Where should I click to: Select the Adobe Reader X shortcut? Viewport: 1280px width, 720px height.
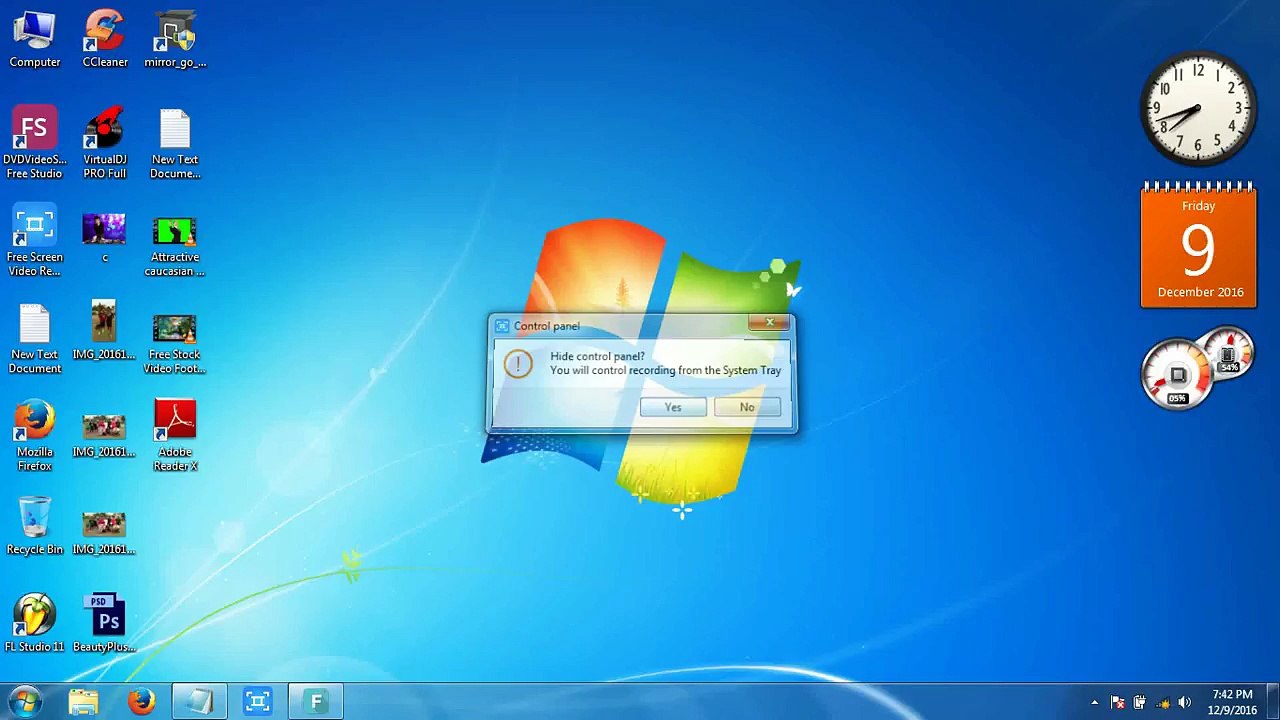[175, 436]
